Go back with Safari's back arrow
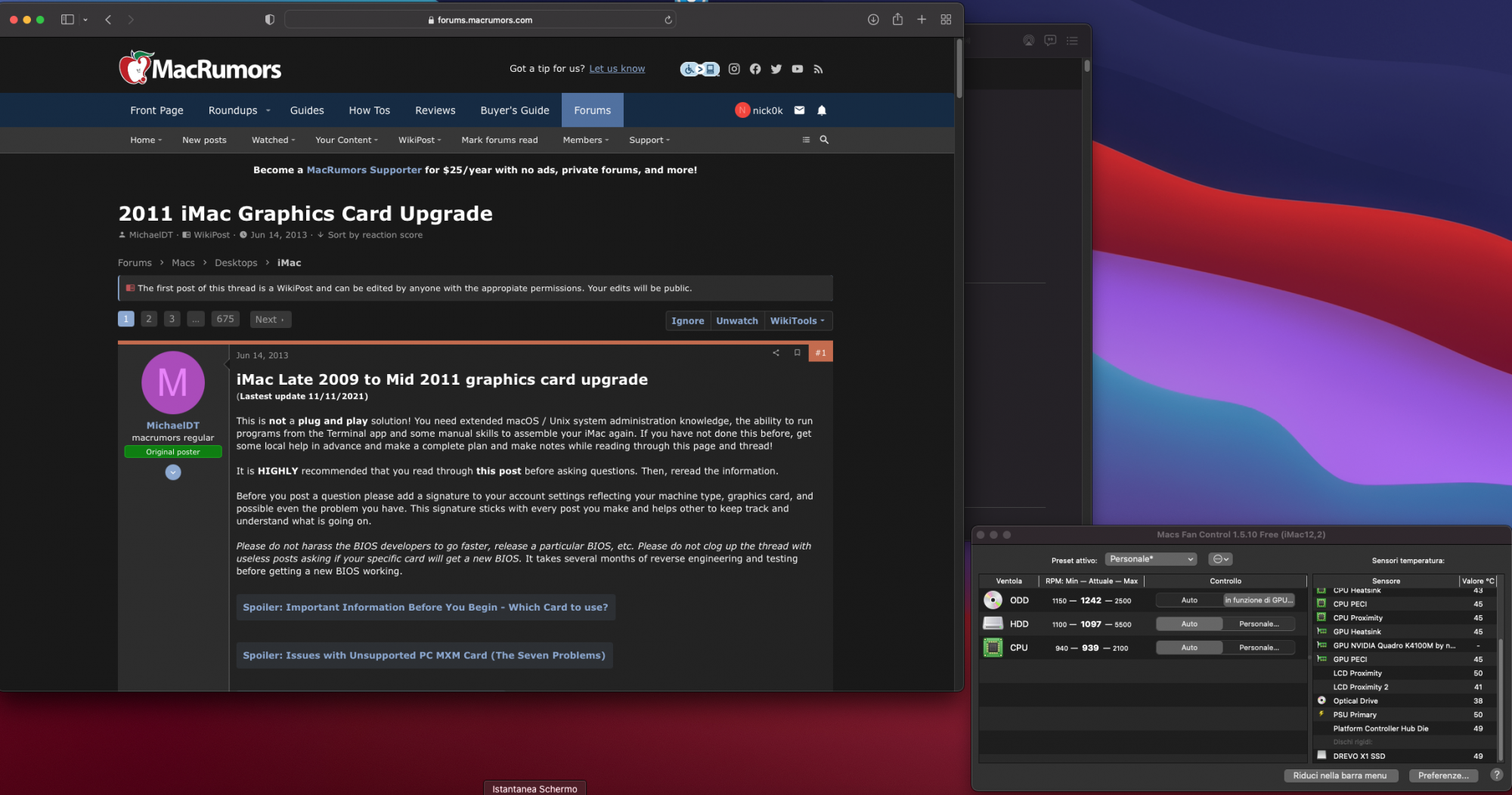 click(x=108, y=20)
